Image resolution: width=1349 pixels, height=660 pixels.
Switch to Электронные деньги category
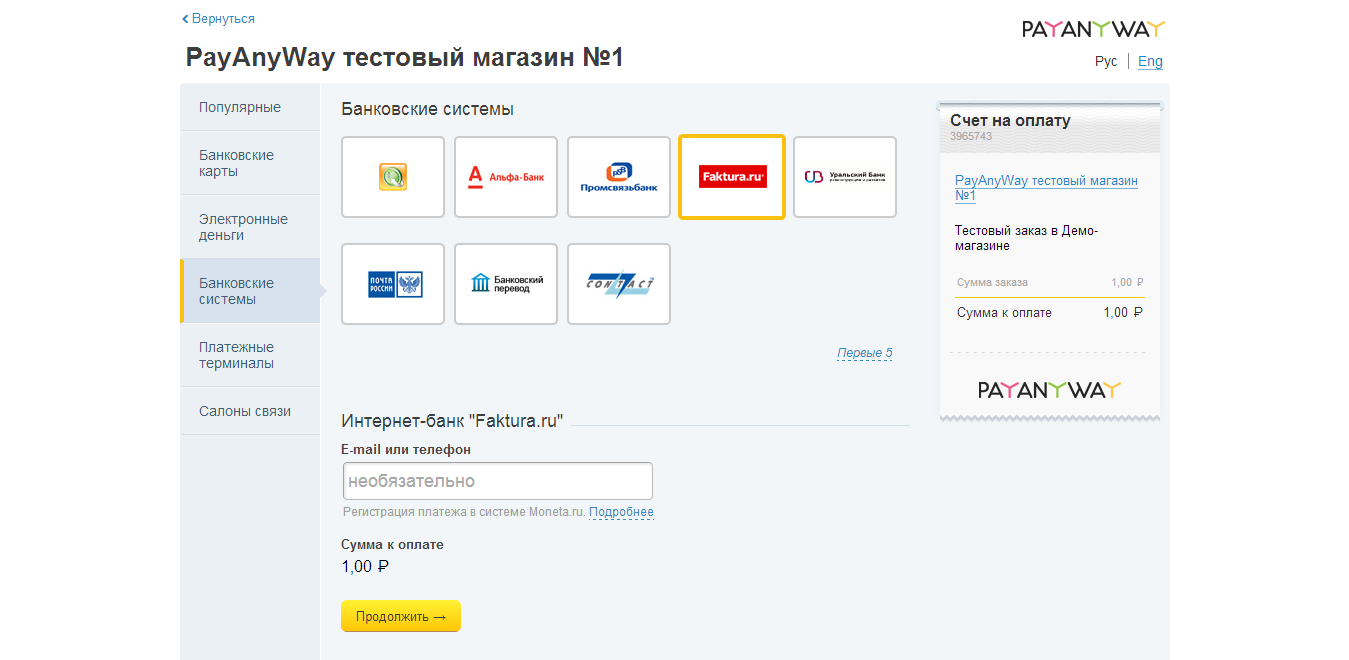[250, 227]
